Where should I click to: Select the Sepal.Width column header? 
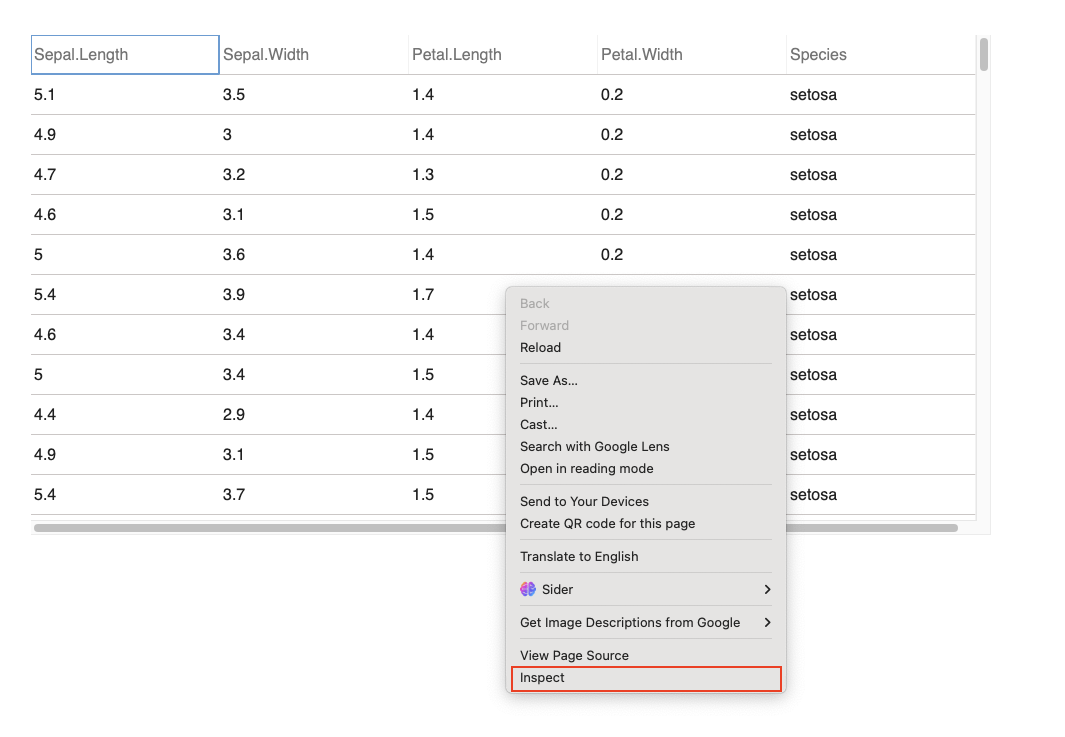click(x=266, y=55)
